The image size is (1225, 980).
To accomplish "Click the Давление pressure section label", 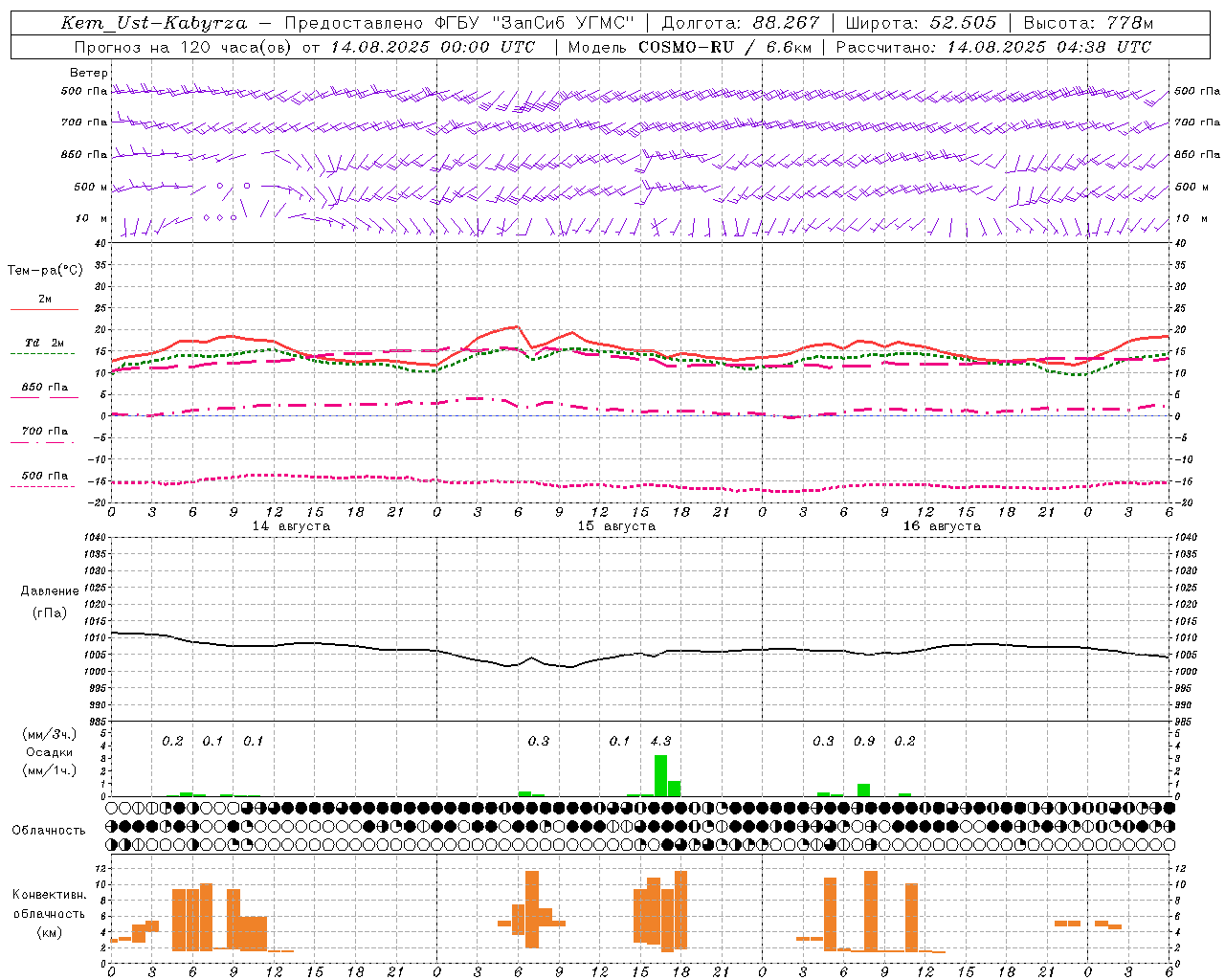I will click(x=50, y=591).
